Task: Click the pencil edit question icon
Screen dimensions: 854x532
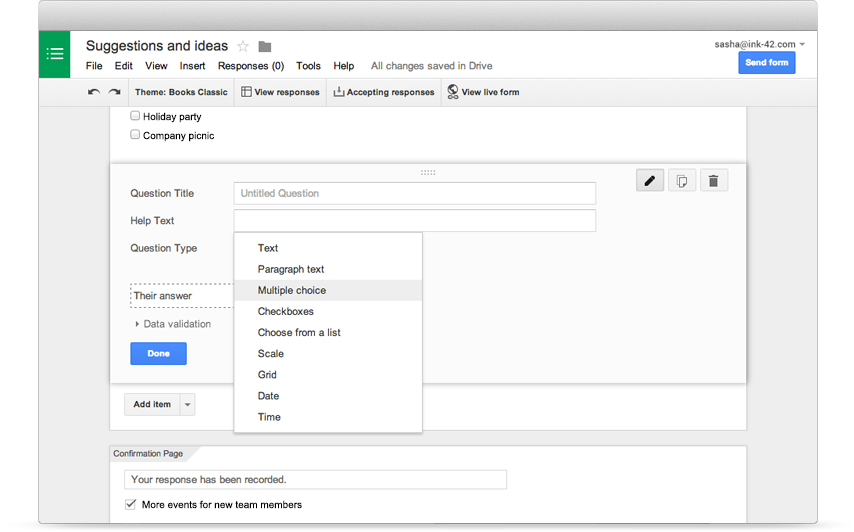Action: [x=650, y=181]
